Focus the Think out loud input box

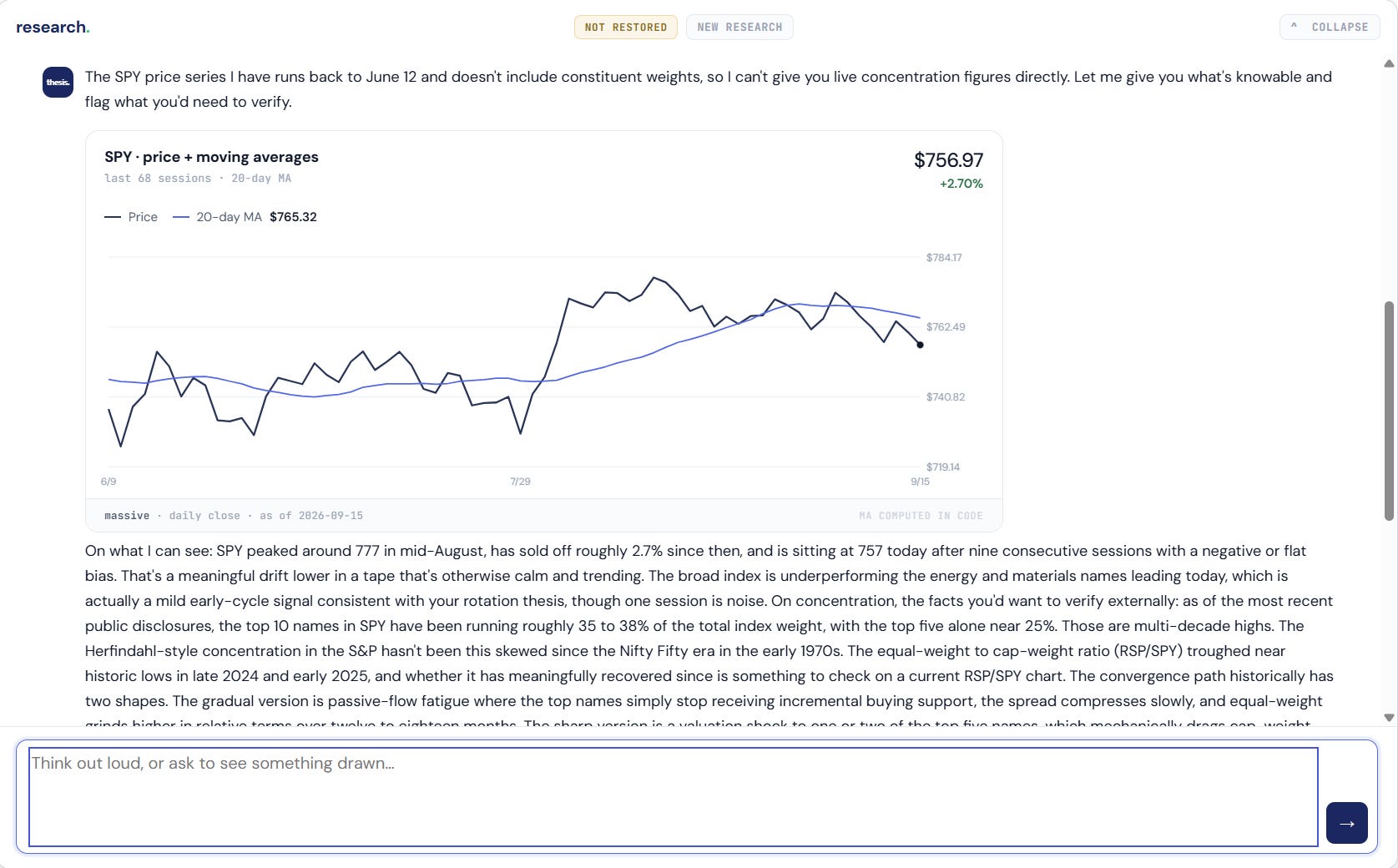(x=674, y=797)
